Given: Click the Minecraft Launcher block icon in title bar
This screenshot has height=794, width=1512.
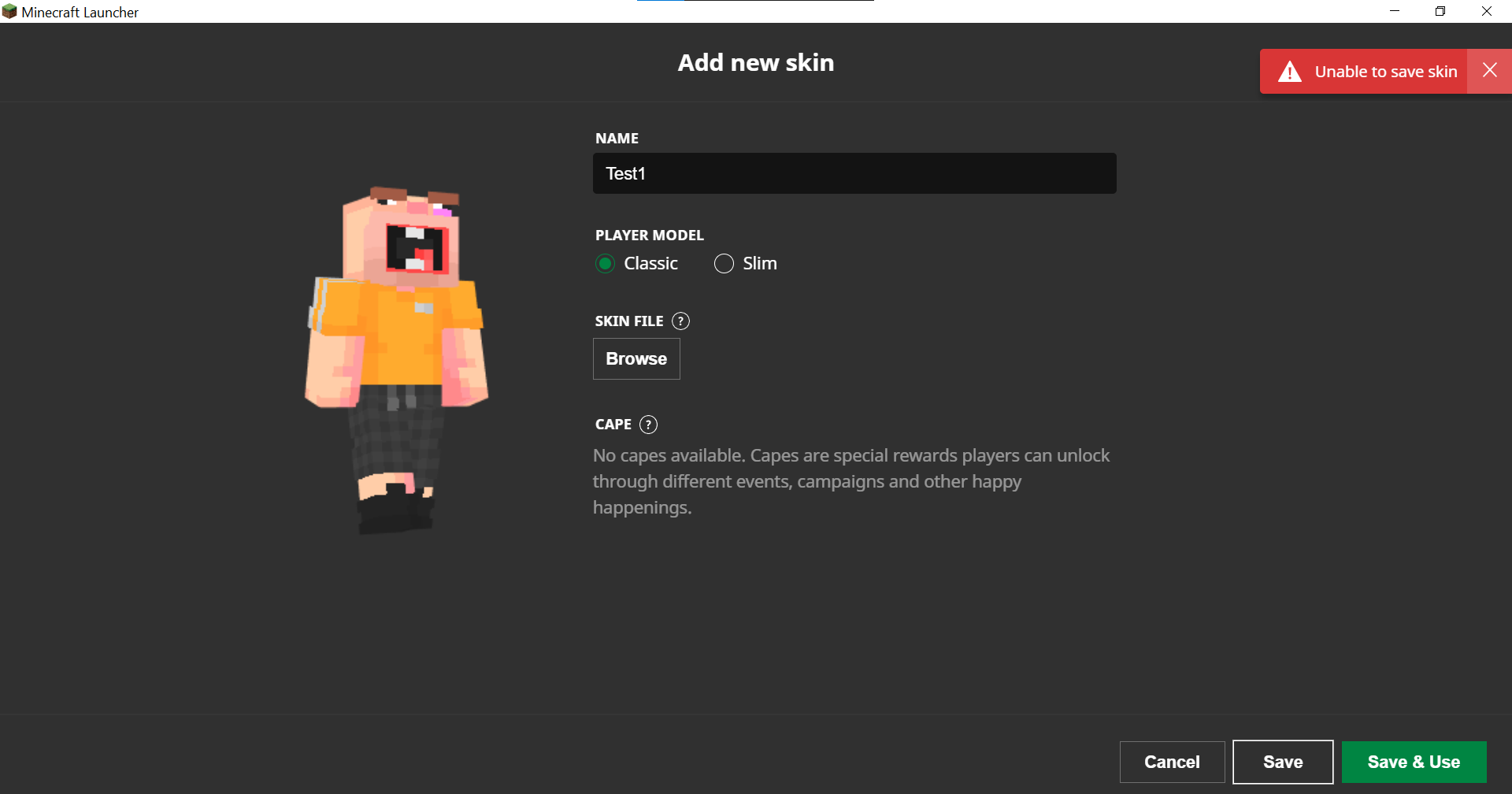Looking at the screenshot, I should 9,12.
